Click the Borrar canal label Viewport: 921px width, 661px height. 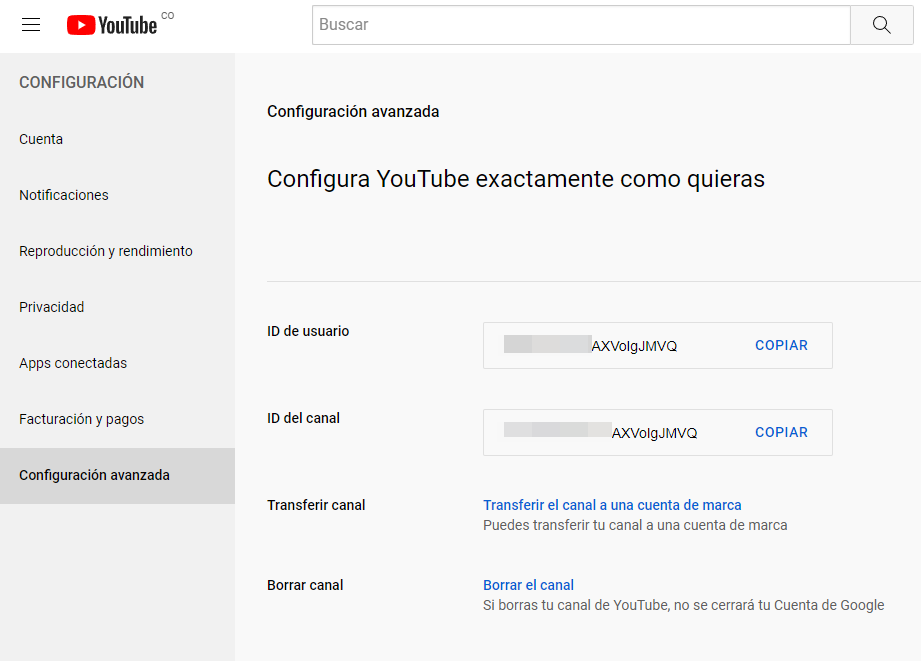tap(305, 585)
